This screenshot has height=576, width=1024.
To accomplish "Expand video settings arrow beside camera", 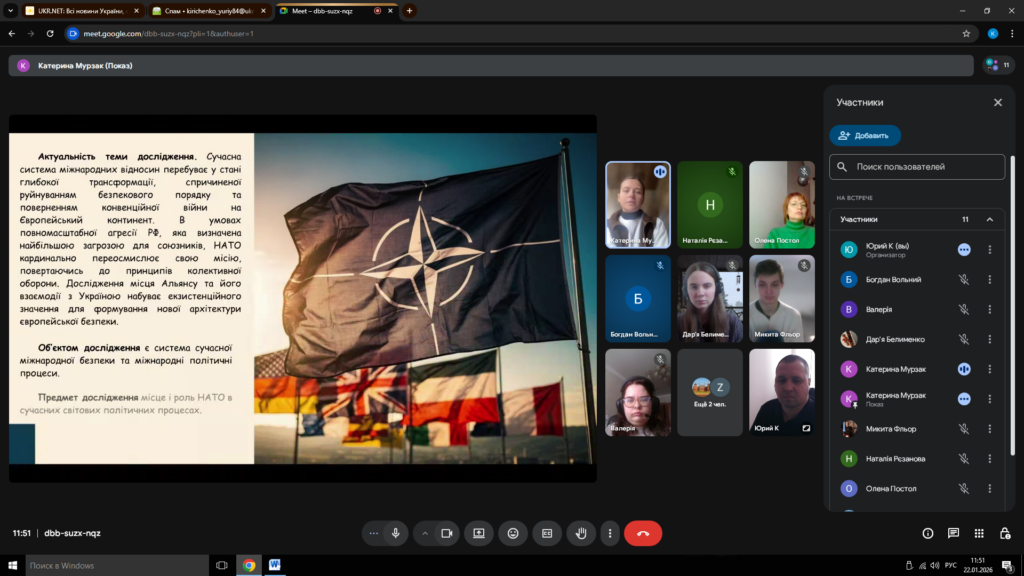I will (x=425, y=533).
